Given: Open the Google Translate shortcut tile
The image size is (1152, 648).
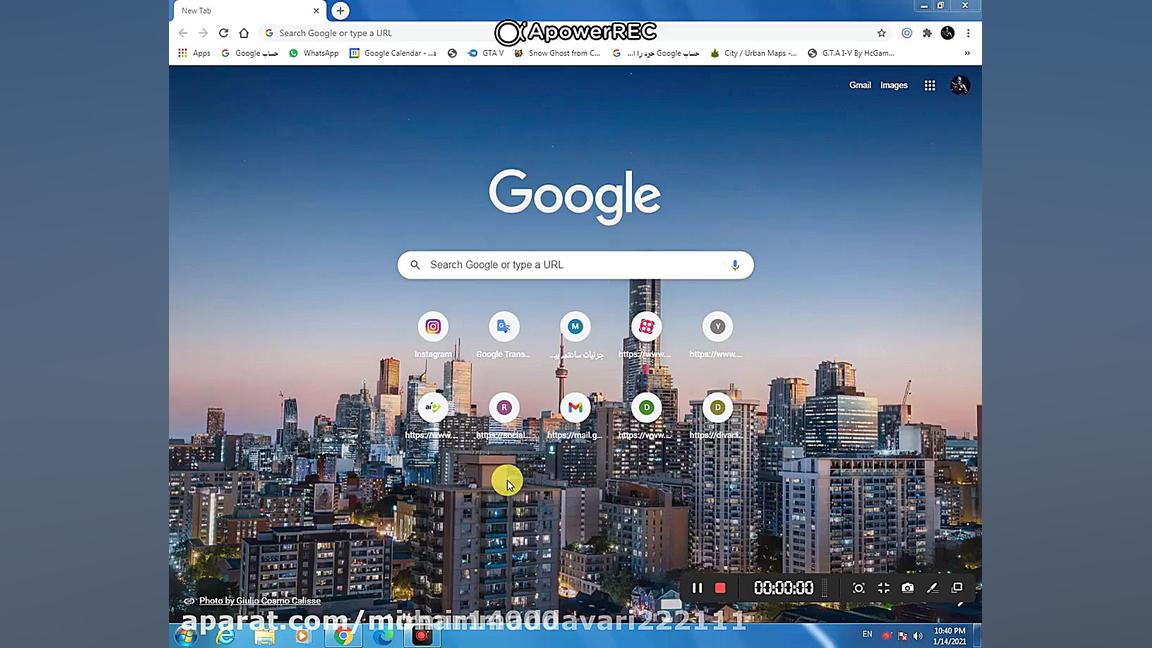Looking at the screenshot, I should click(x=503, y=326).
